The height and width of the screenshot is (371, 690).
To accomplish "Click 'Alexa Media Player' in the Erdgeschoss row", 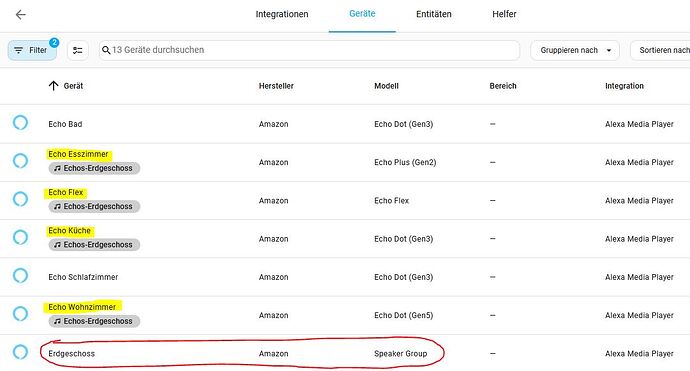I will coord(639,353).
